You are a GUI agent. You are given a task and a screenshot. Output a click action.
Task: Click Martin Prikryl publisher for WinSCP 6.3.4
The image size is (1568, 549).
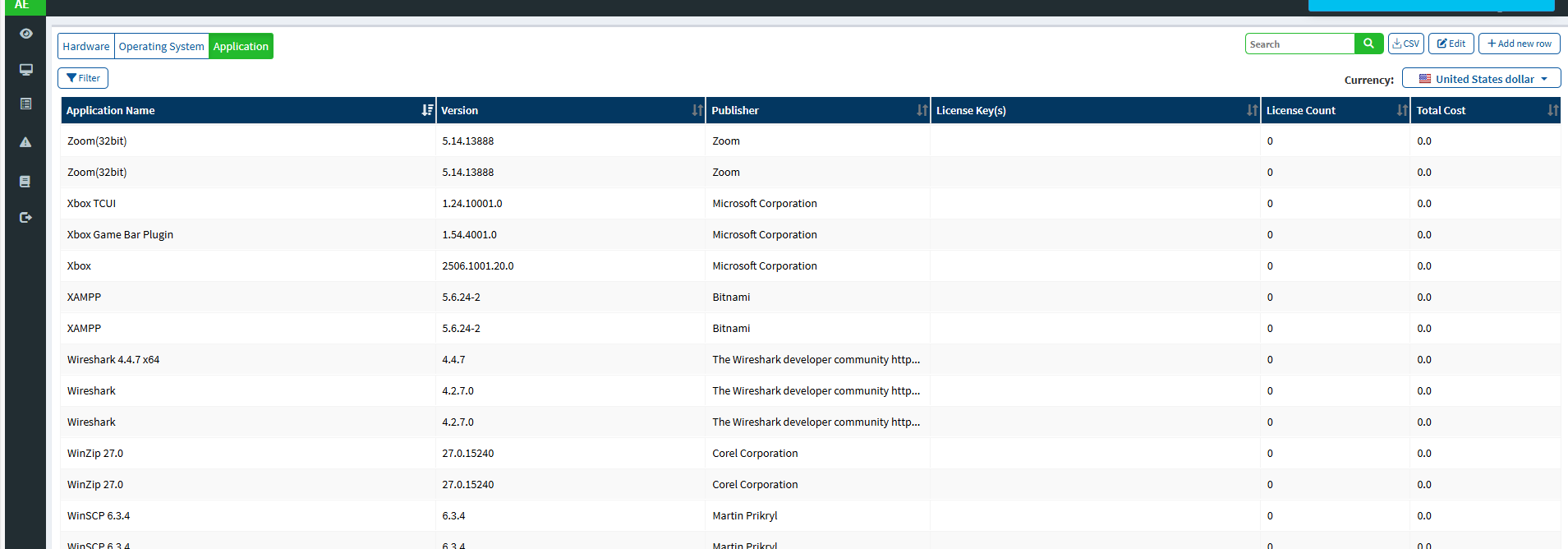click(x=745, y=515)
